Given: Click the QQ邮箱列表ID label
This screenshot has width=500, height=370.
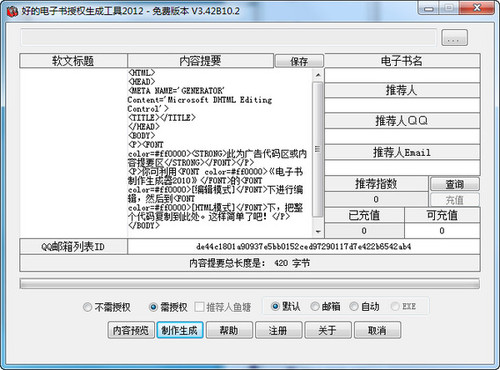Looking at the screenshot, I should click(x=73, y=247).
